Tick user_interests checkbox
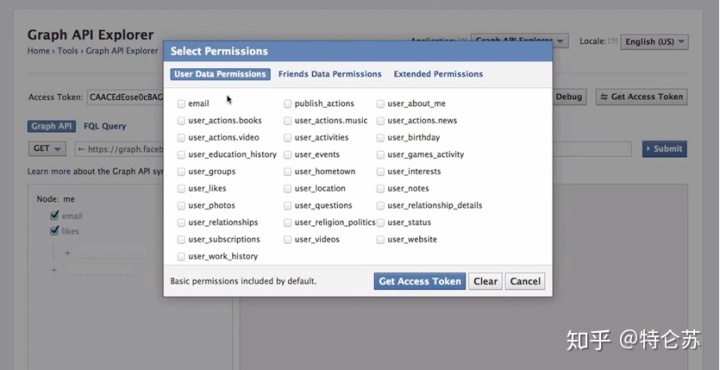This screenshot has width=720, height=370. click(380, 172)
